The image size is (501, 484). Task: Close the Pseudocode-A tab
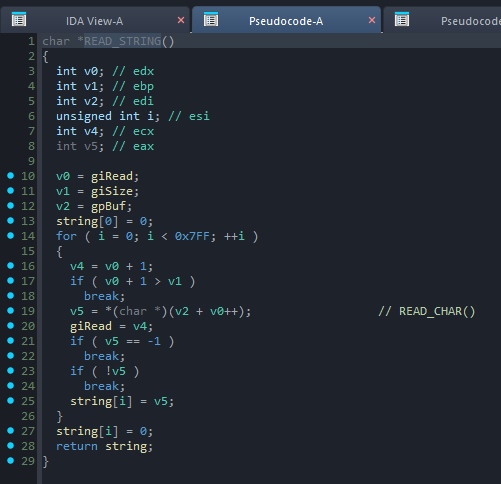[x=372, y=20]
